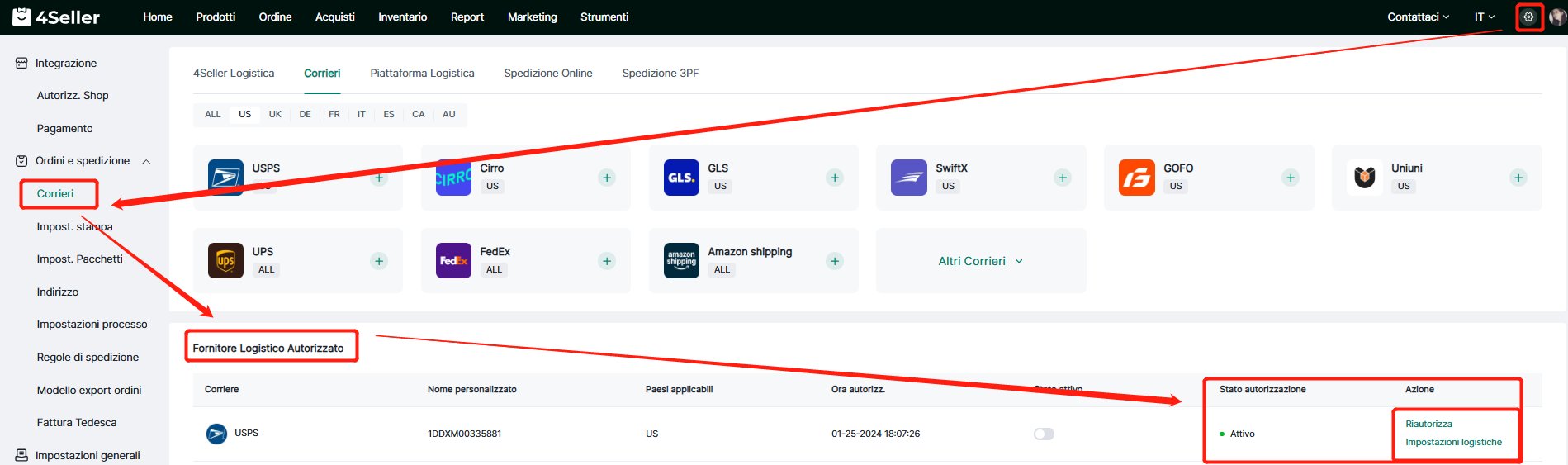Click the plus icon on Uniuni card
The height and width of the screenshot is (465, 1568).
[1518, 178]
